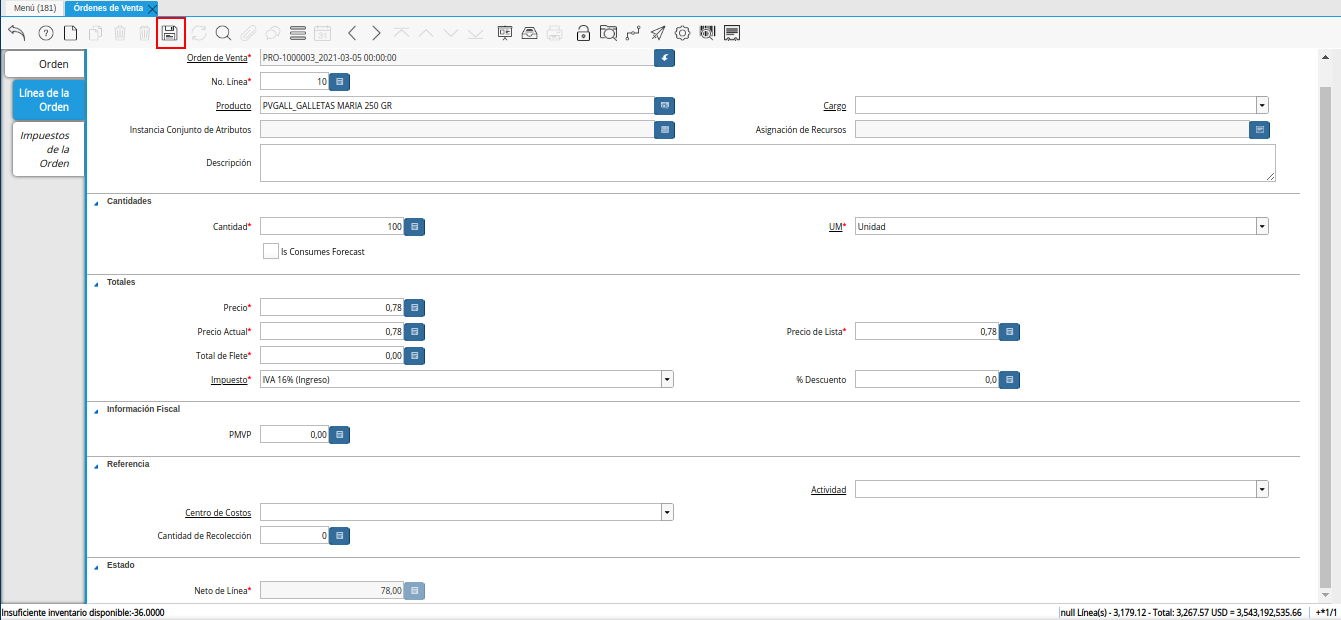The width and height of the screenshot is (1341, 620).
Task: Open the gear Process icon in toolbar
Action: point(683,33)
